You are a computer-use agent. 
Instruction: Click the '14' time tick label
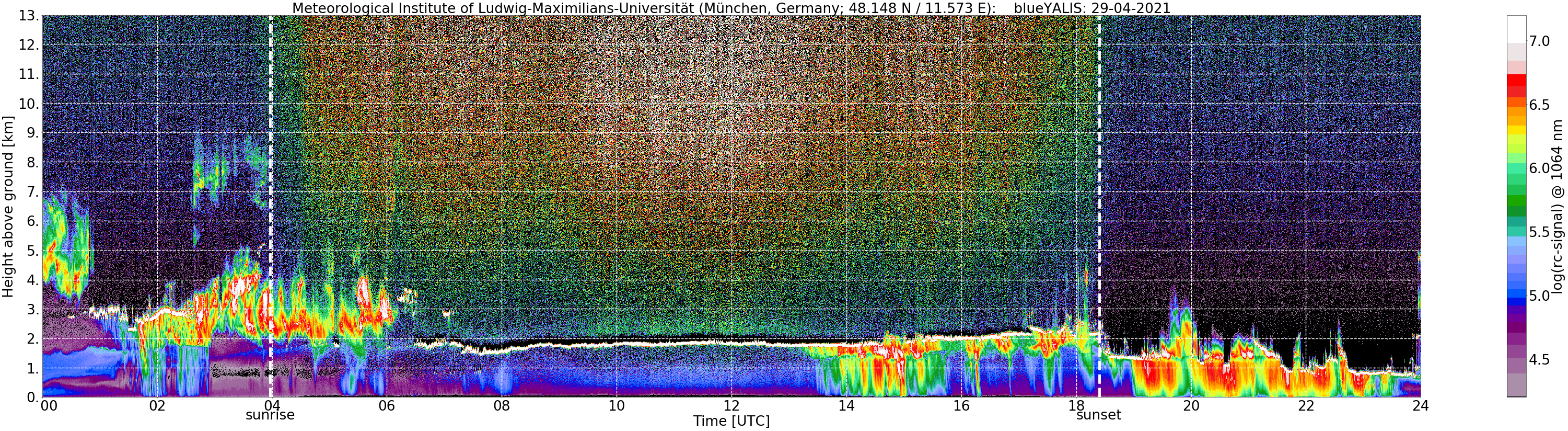pyautogui.click(x=846, y=405)
